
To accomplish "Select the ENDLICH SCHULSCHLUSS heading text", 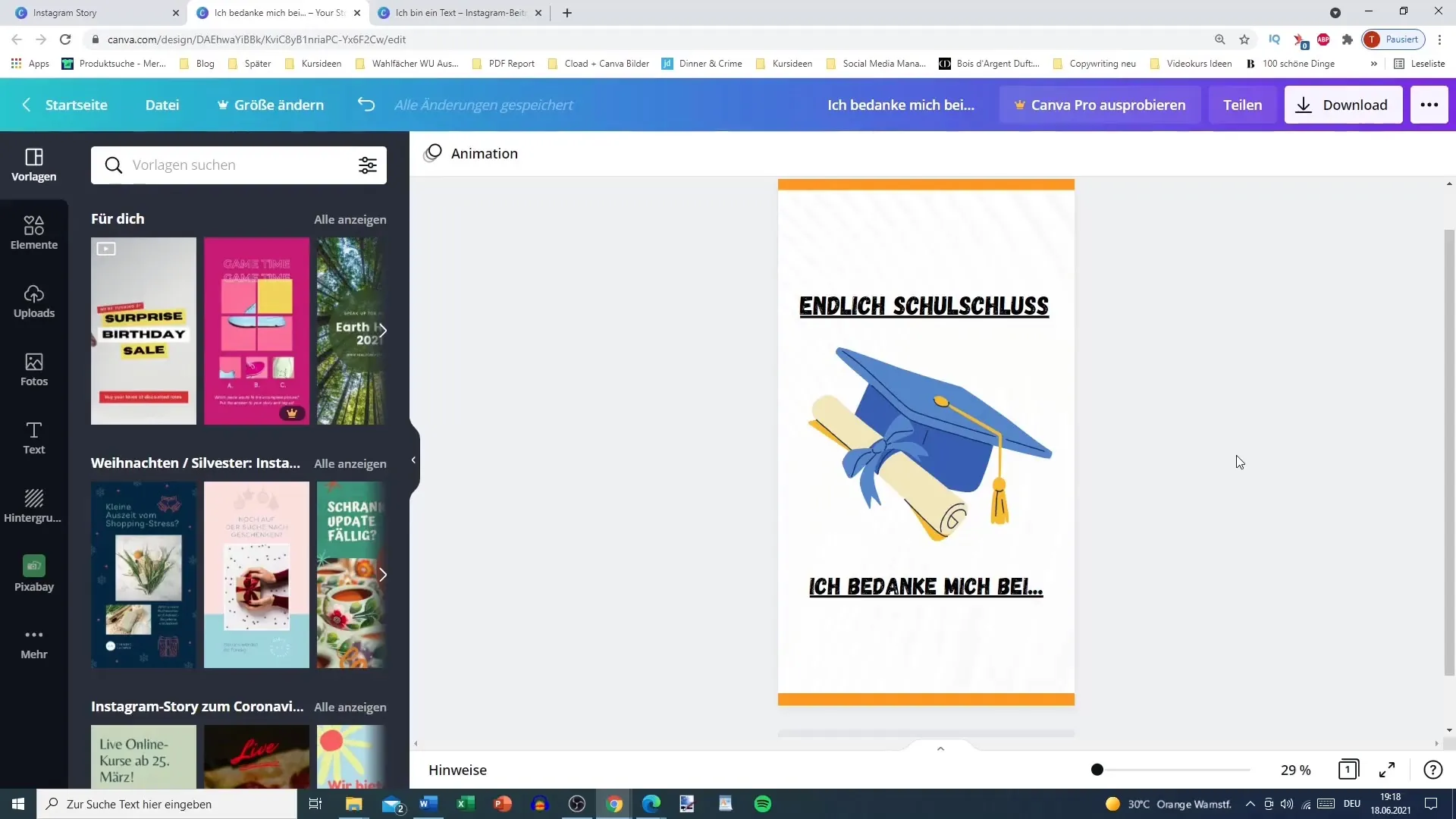I will [924, 306].
